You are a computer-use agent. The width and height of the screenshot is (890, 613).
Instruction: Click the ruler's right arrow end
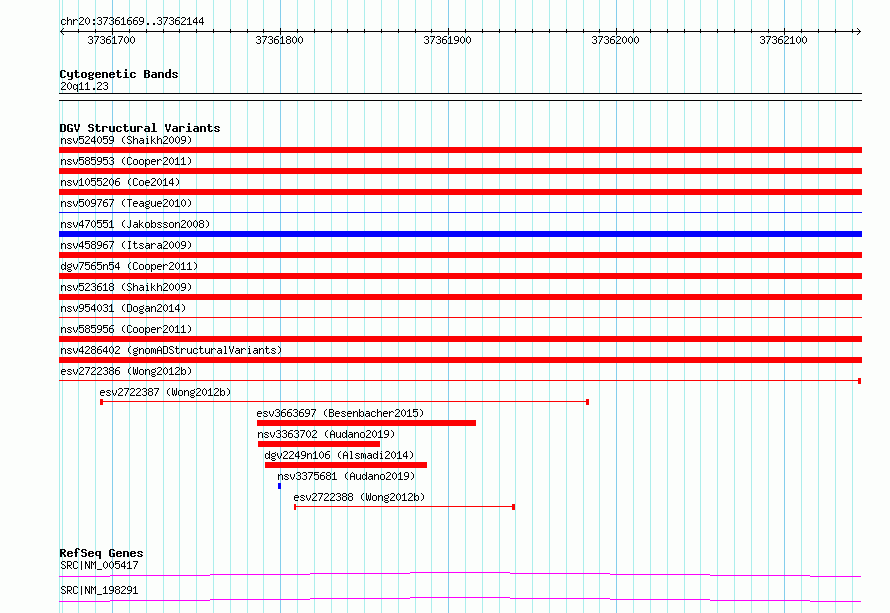coord(858,31)
